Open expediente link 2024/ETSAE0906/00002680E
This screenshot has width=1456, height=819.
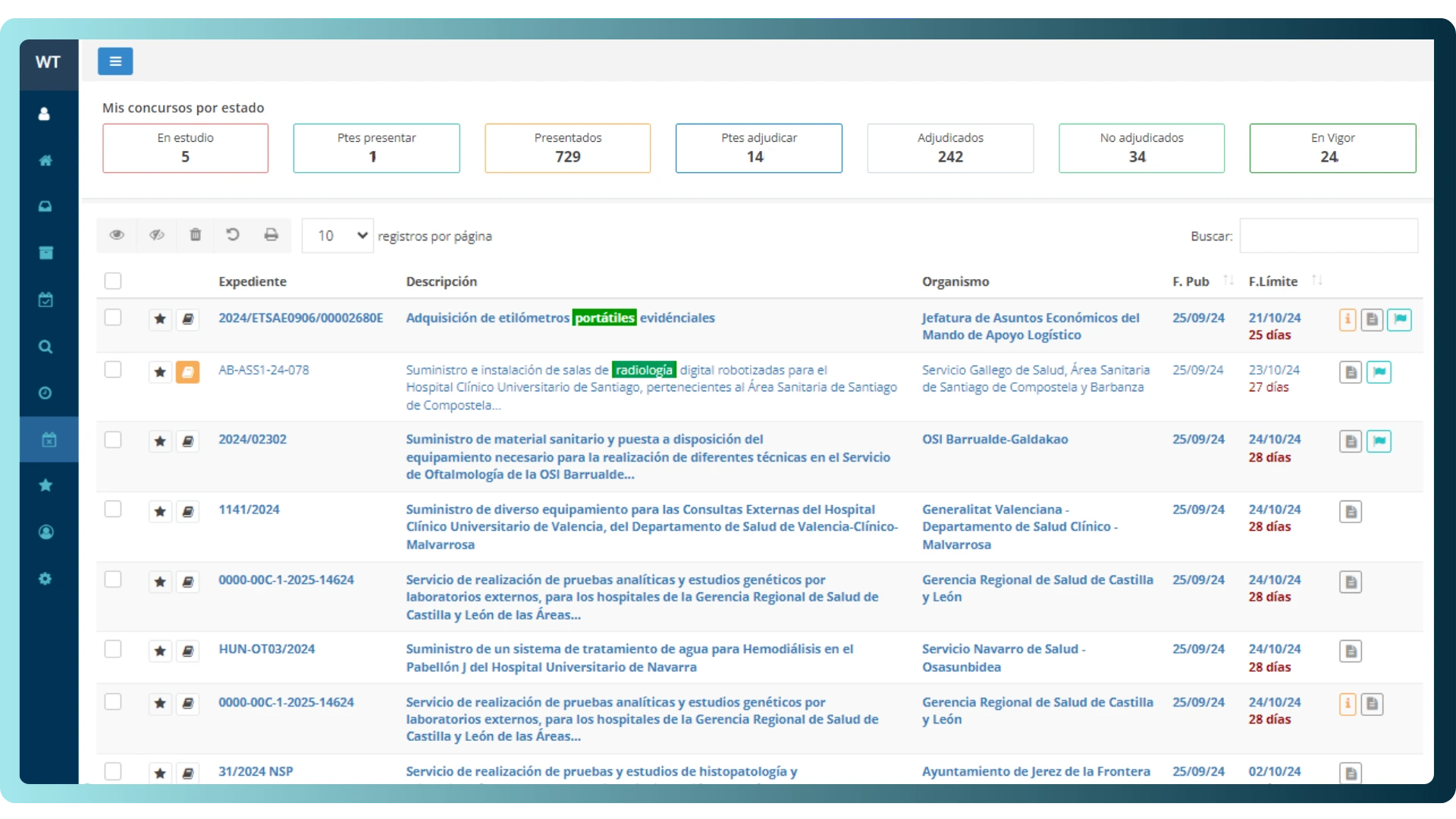pyautogui.click(x=301, y=318)
